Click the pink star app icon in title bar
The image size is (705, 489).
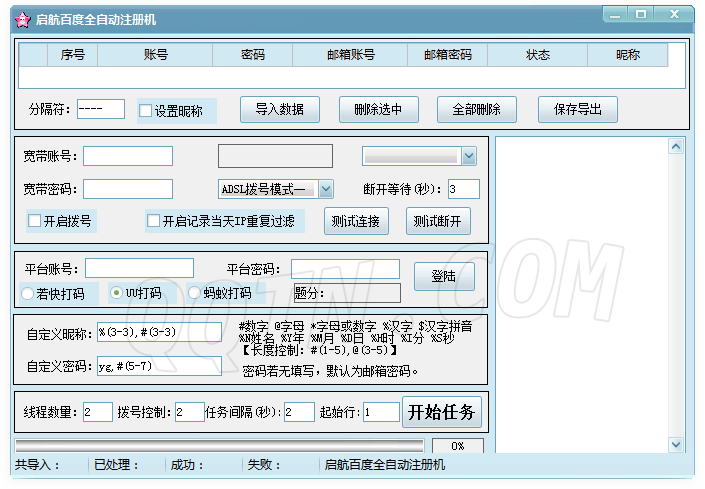(x=21, y=19)
